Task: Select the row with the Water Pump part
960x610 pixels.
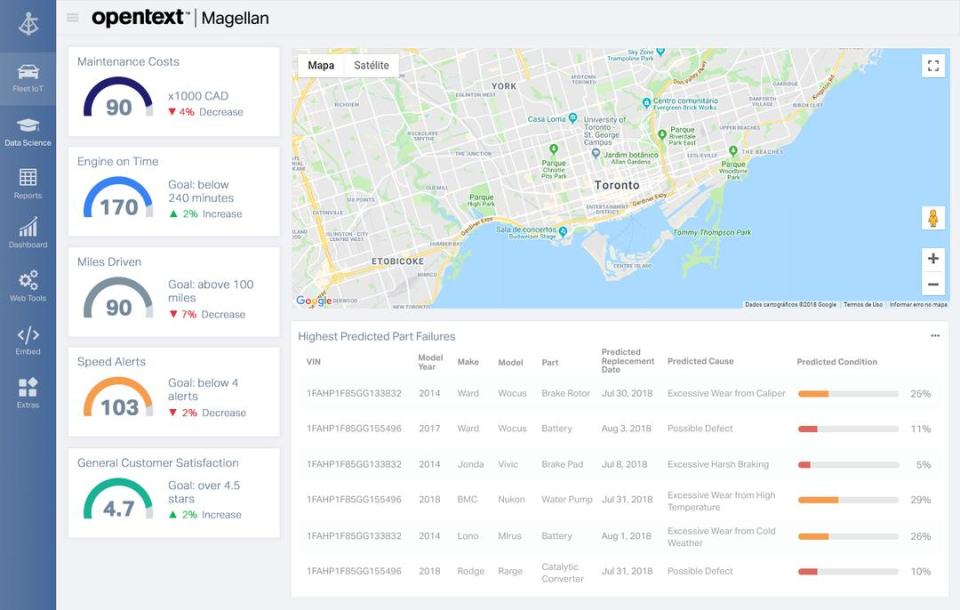Action: pos(566,499)
